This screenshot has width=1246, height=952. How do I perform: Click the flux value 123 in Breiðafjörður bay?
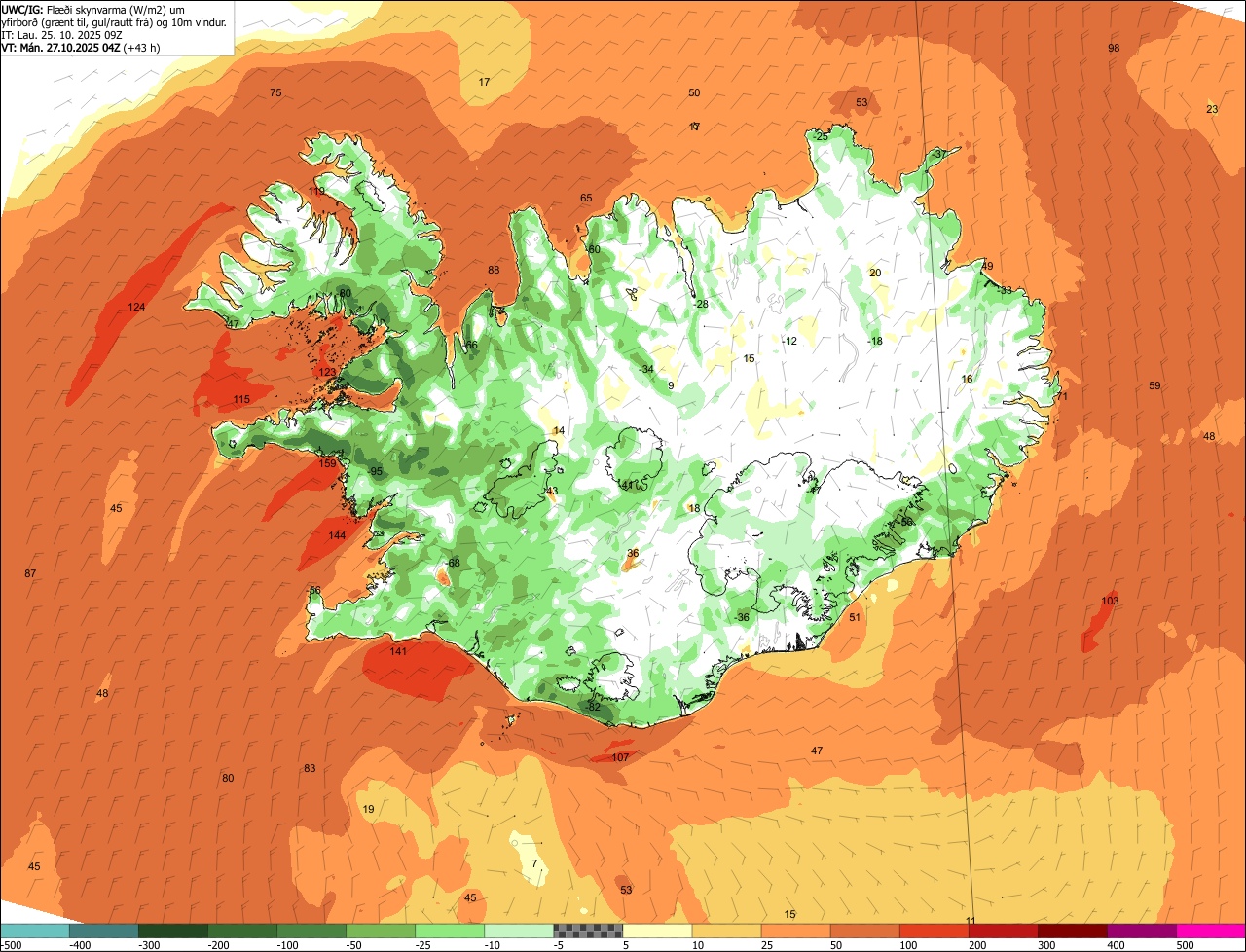(x=327, y=372)
